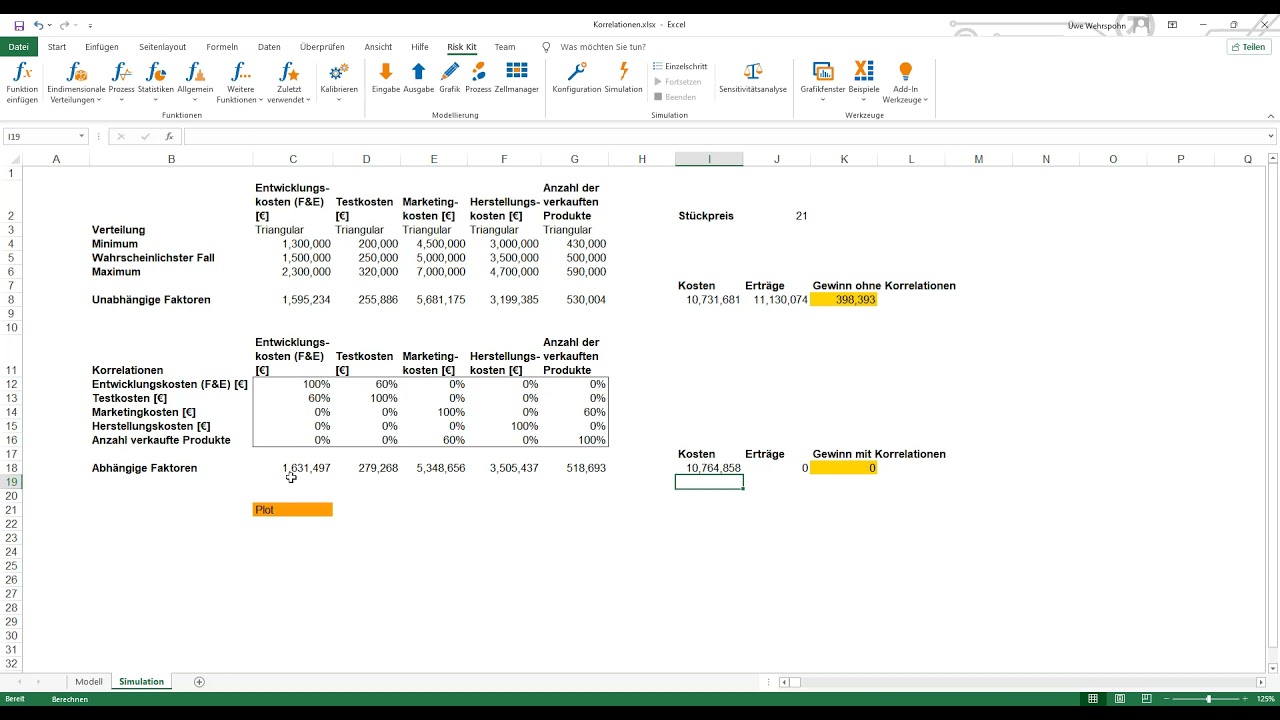Click Prozess in the Modellierung group

pyautogui.click(x=478, y=78)
